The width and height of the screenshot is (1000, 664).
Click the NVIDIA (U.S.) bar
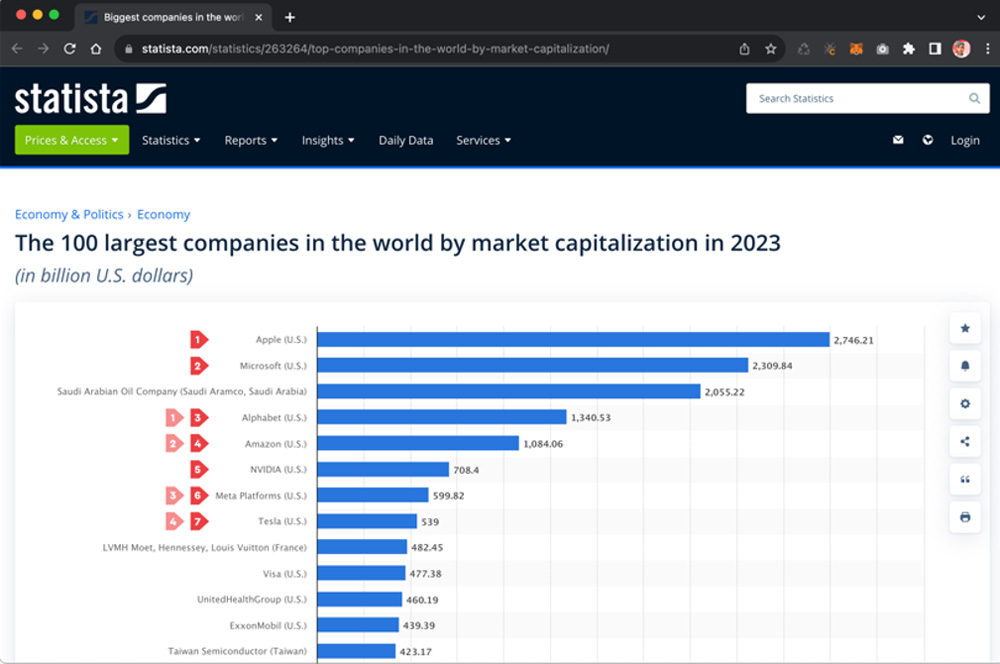pyautogui.click(x=383, y=469)
